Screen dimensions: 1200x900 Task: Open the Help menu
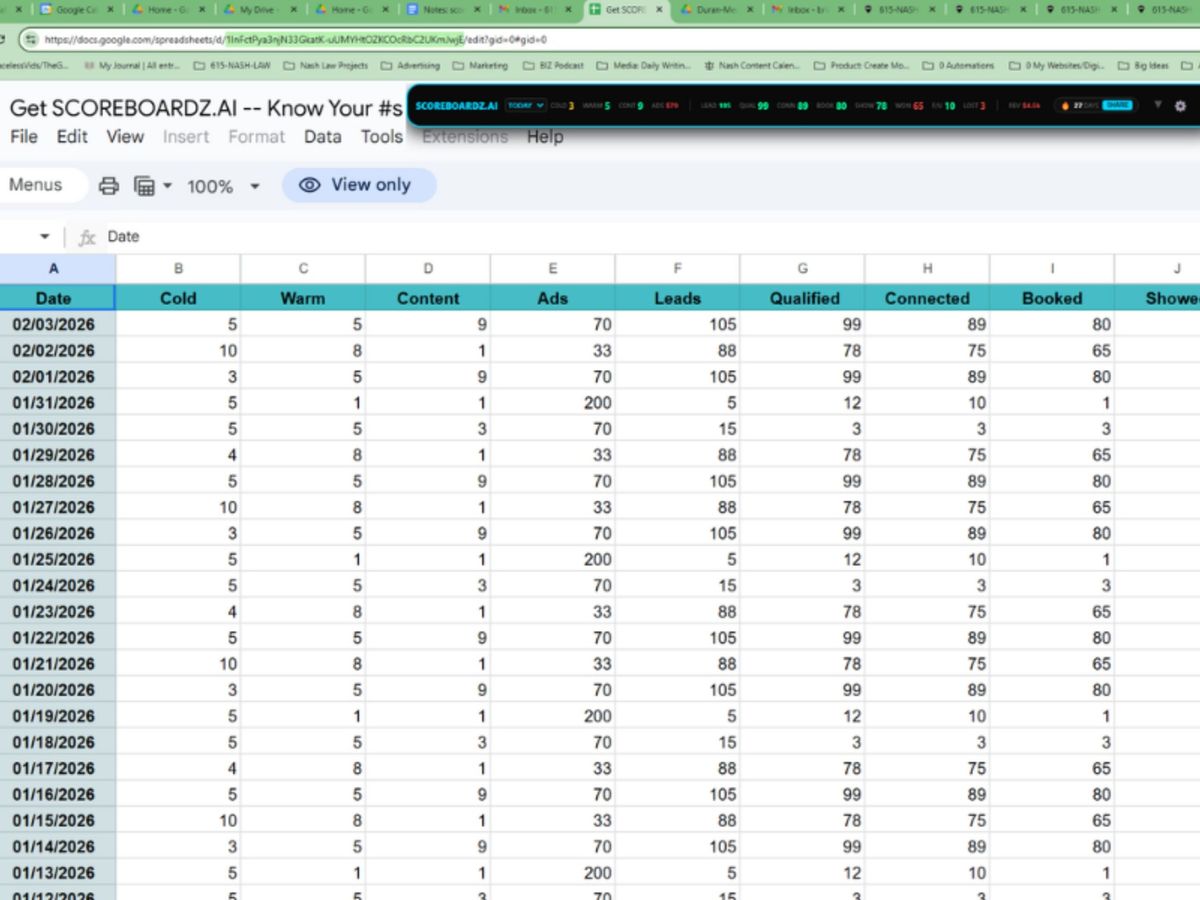click(x=545, y=137)
